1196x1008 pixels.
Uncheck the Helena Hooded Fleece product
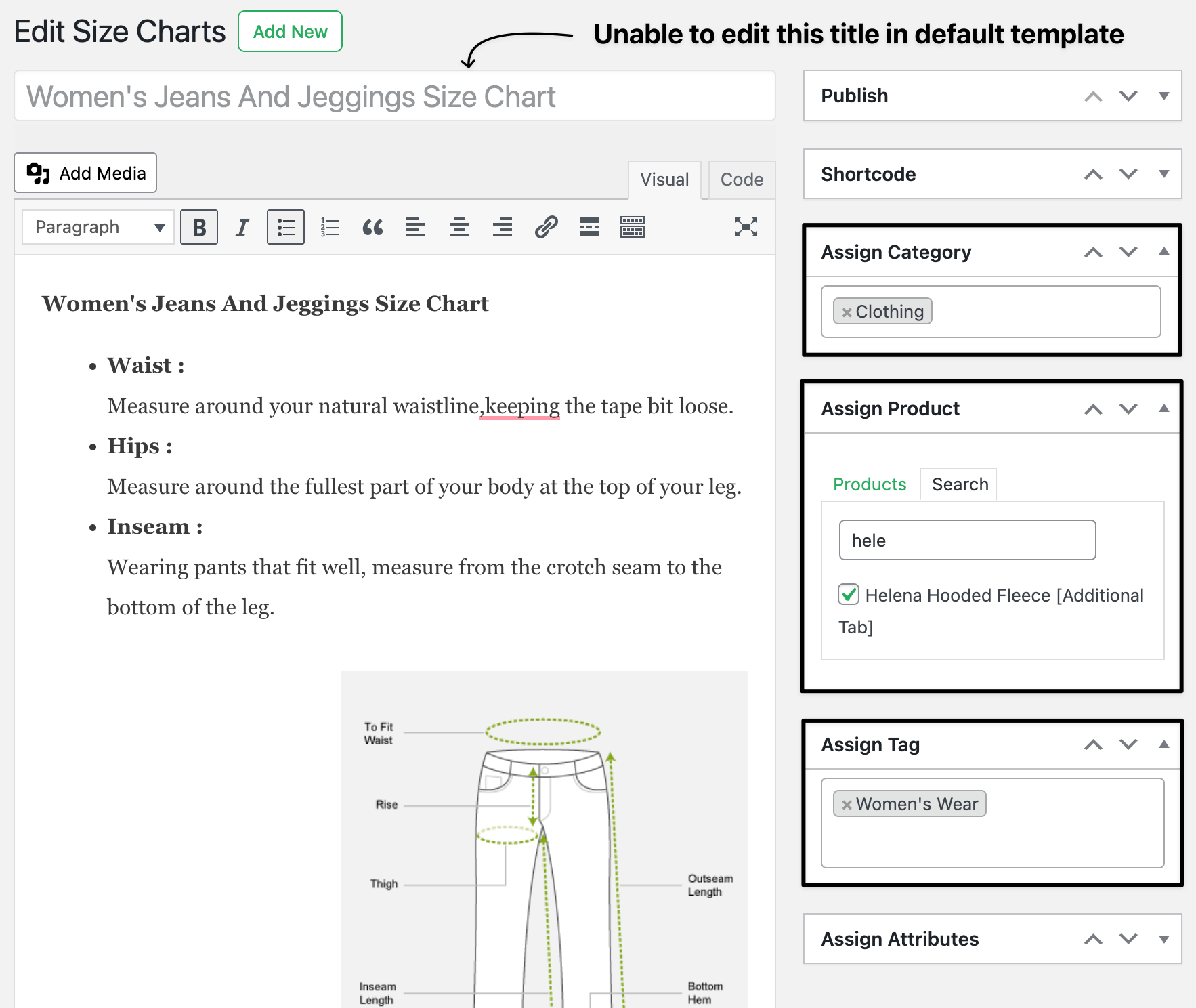click(x=849, y=595)
